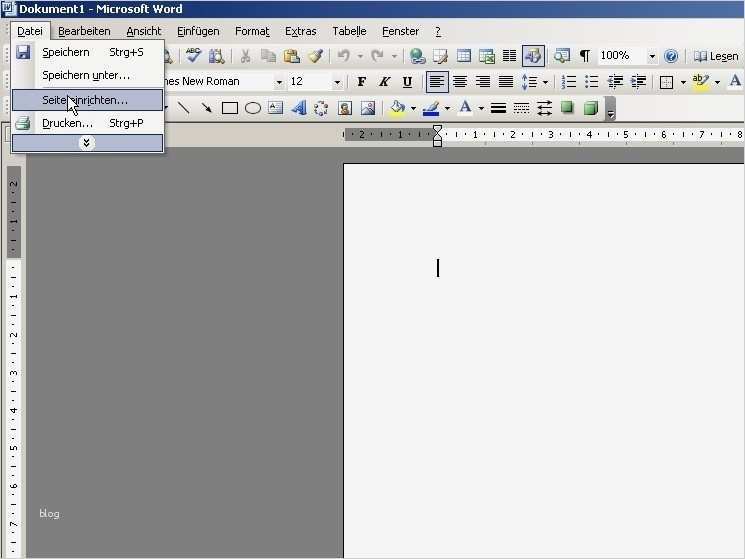Open the Einfügen menu
Viewport: 745px width, 559px height.
[x=198, y=31]
